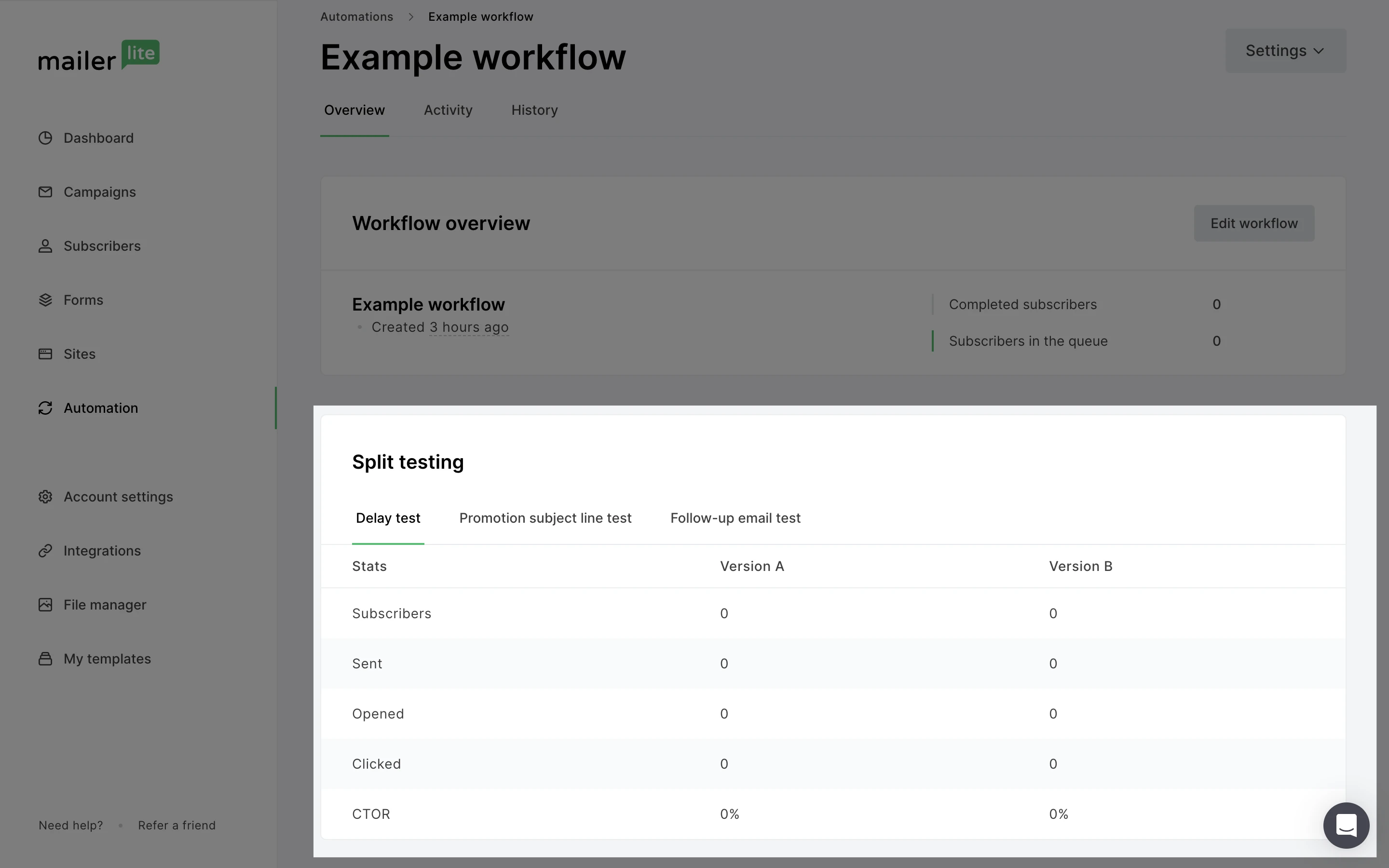Open the chat support bubble
Screen dimensions: 1389x868
(1346, 826)
